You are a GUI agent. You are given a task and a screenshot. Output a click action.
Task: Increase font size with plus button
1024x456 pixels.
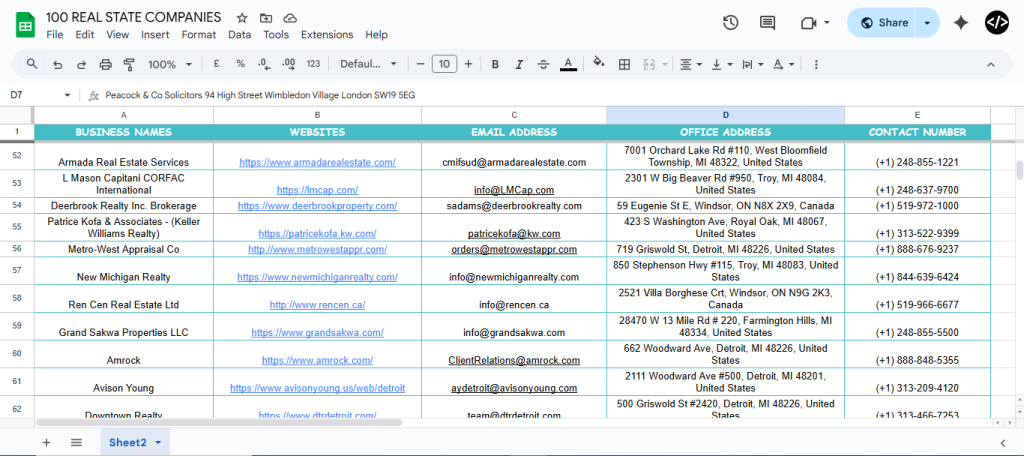coord(468,64)
